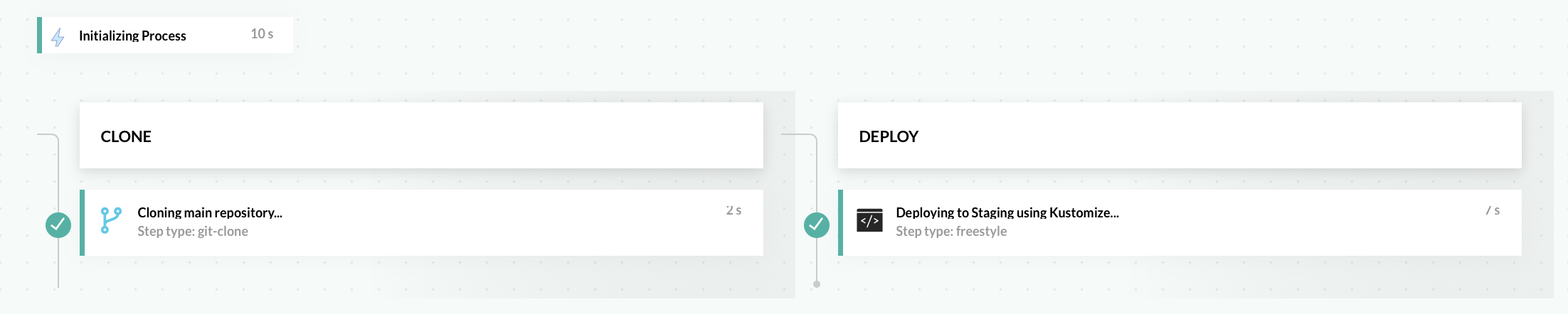This screenshot has height=314, width=1568.
Task: Click the 2 s duration on Clone step
Action: pyautogui.click(x=733, y=210)
